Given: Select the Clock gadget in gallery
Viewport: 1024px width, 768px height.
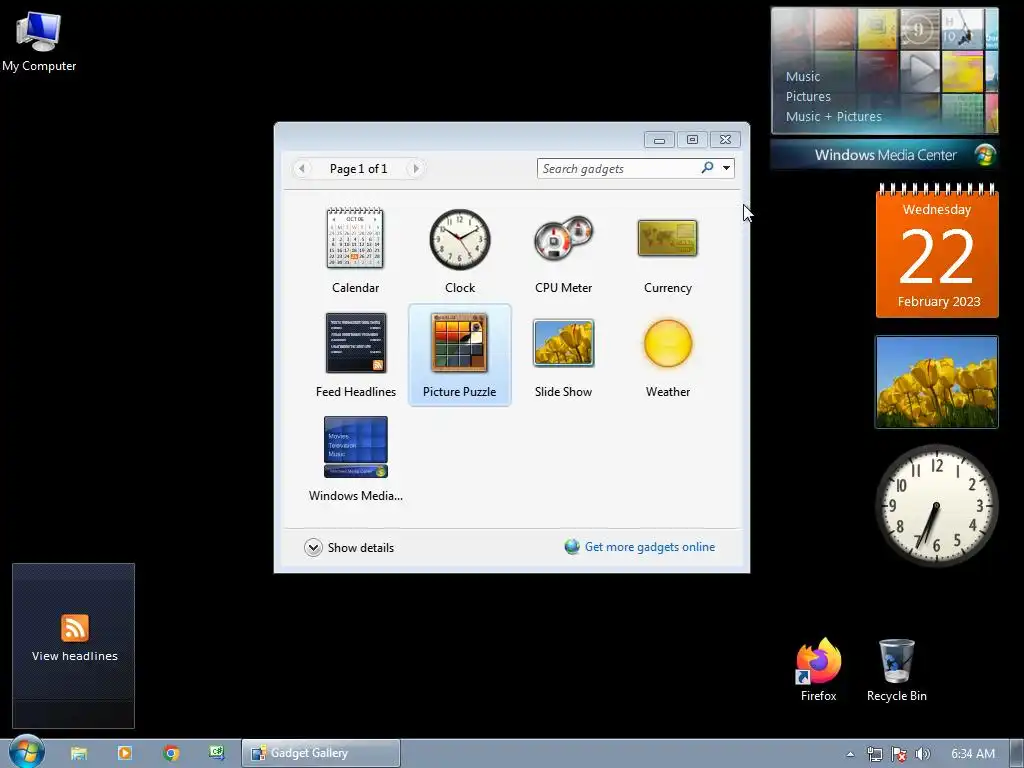Looking at the screenshot, I should click(460, 239).
